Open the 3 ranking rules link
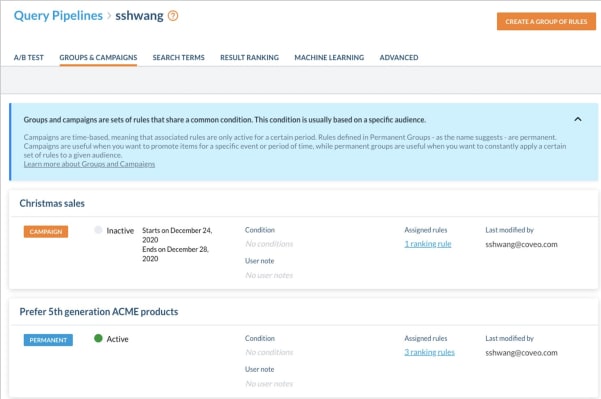601x399 pixels. click(429, 352)
